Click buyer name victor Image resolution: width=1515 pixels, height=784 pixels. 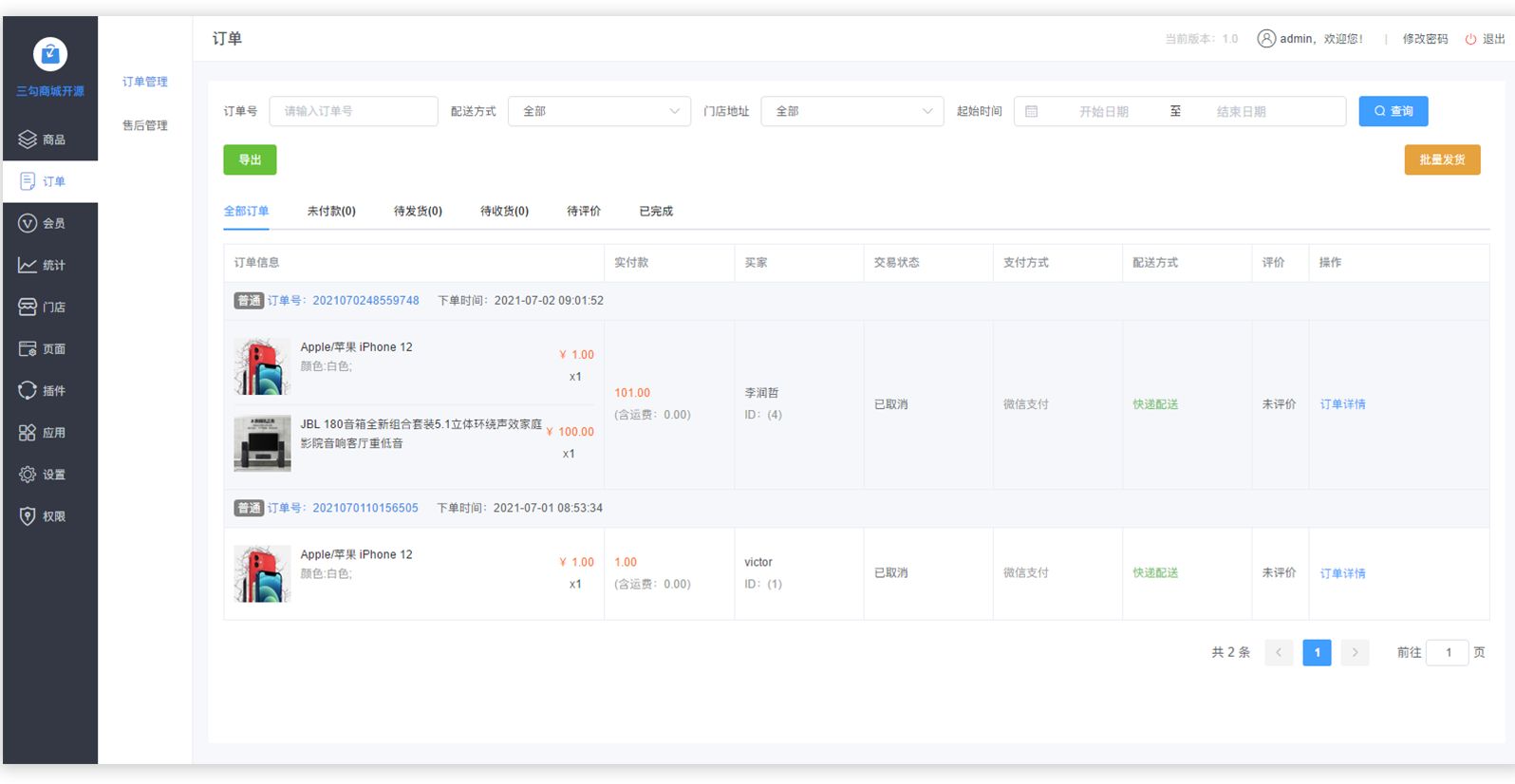pos(758,562)
